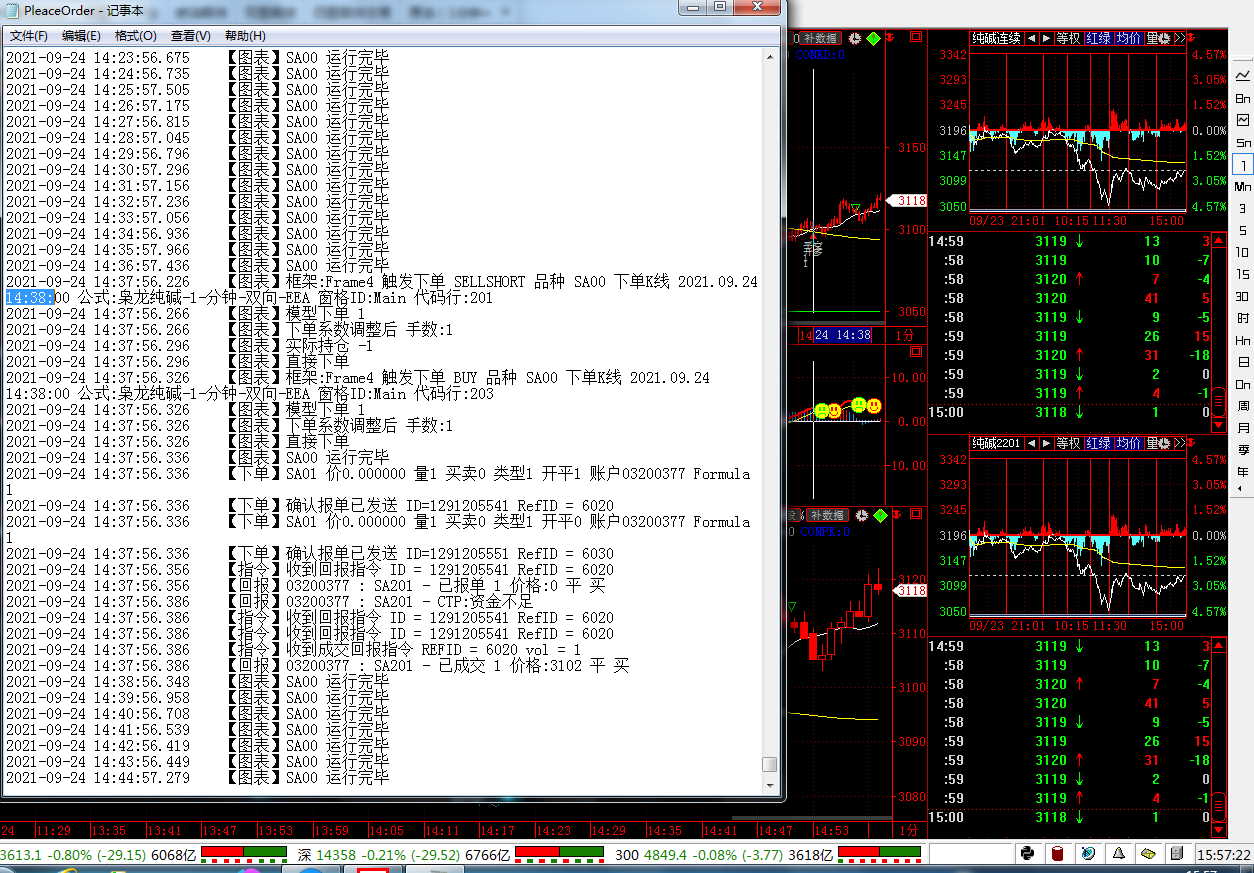Select 10-minute period in sidebar
Viewport: 1254px width, 873px height.
pyautogui.click(x=1243, y=252)
